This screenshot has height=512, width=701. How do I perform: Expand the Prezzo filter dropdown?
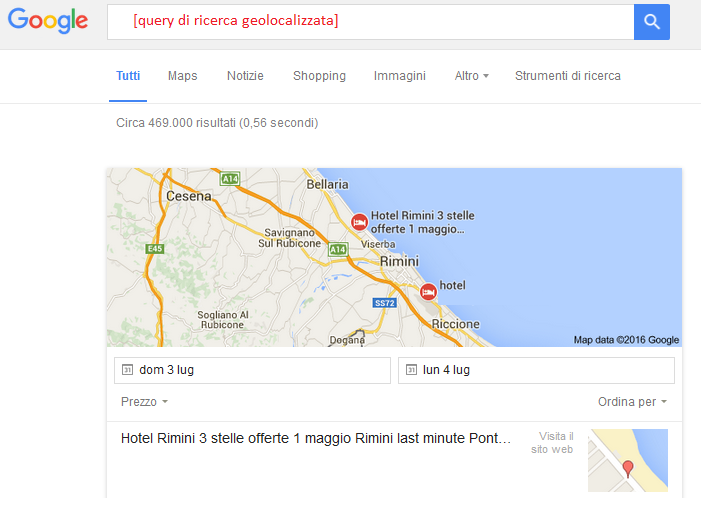(x=144, y=401)
